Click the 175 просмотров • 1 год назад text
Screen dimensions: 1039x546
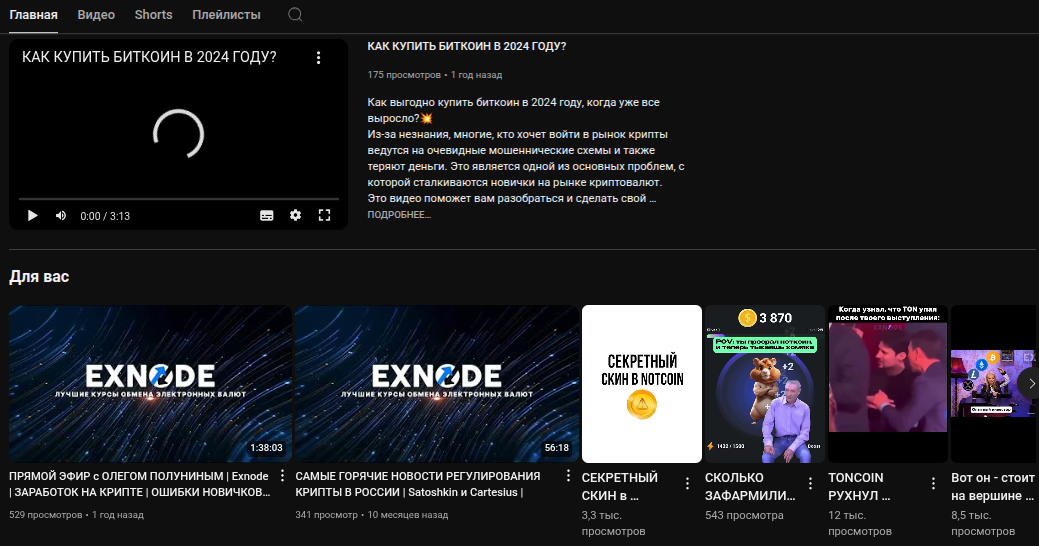[435, 75]
